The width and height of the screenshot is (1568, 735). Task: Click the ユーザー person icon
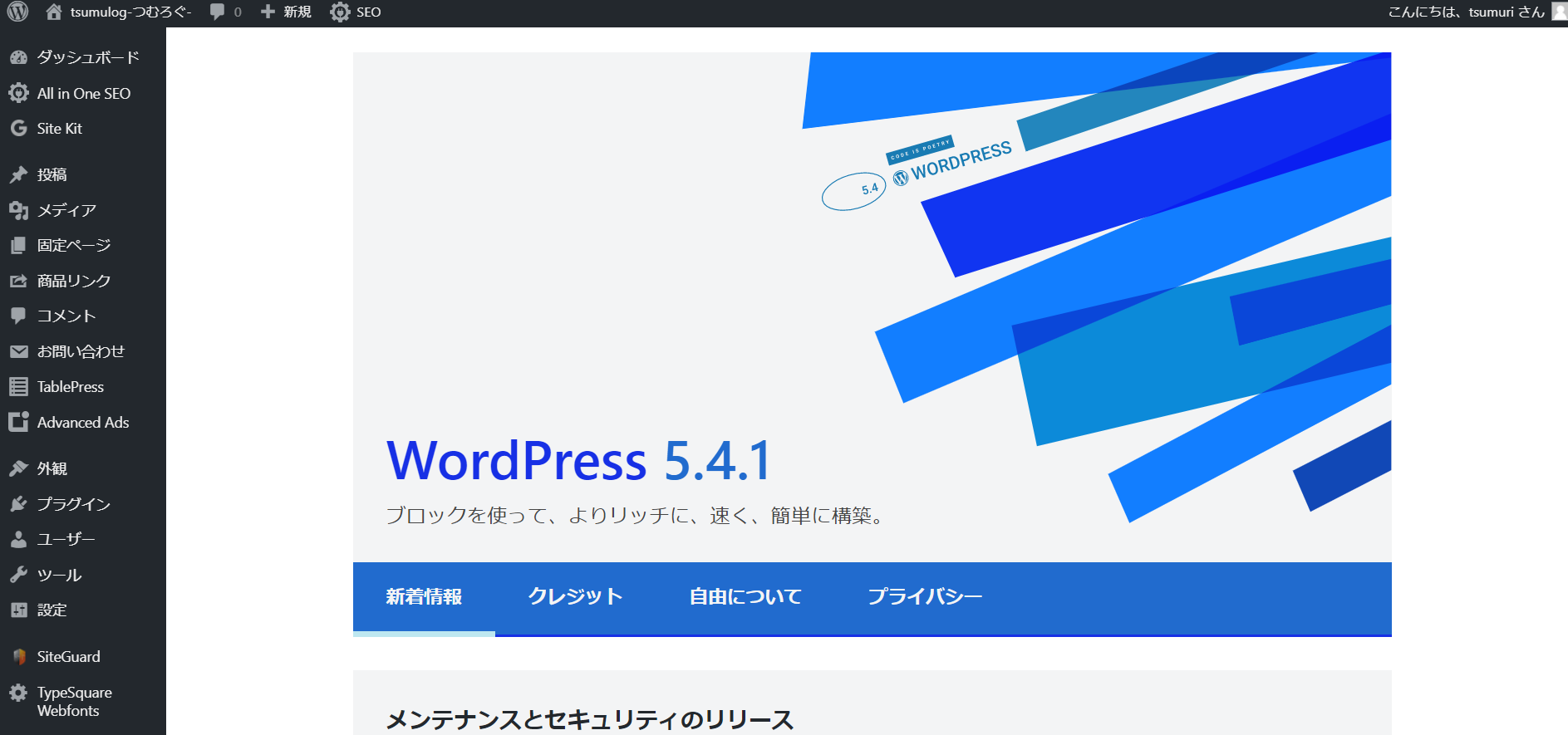point(18,539)
